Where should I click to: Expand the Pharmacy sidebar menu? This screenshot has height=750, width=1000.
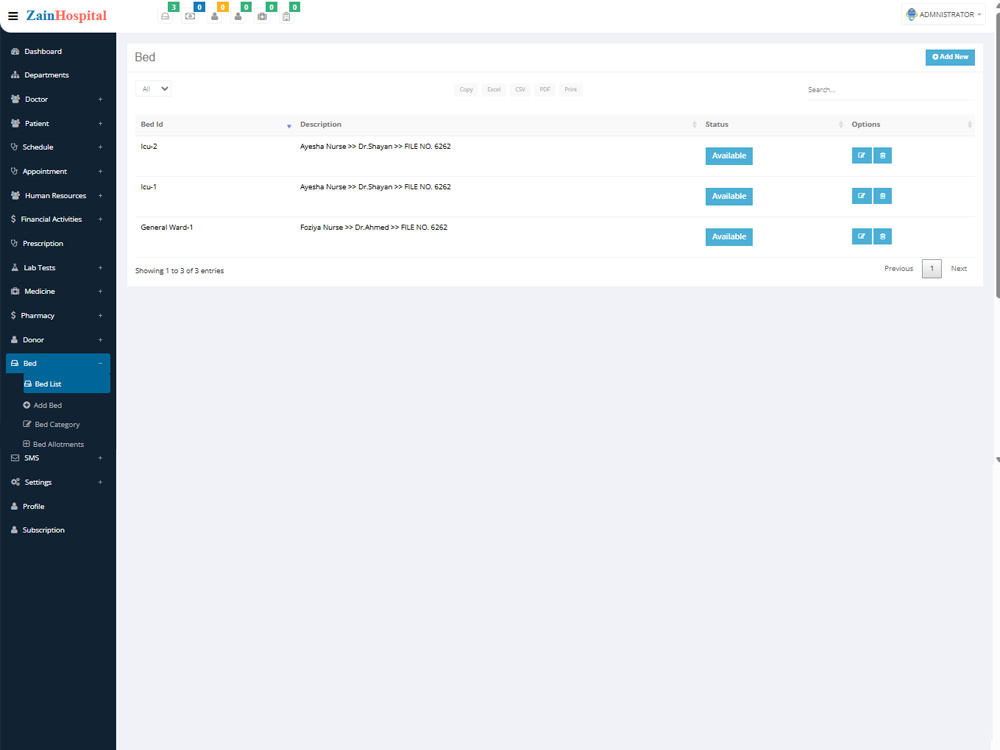57,316
